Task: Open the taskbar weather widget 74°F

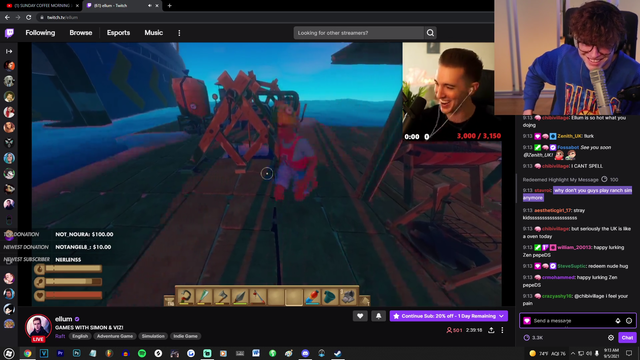Action: pos(547,353)
